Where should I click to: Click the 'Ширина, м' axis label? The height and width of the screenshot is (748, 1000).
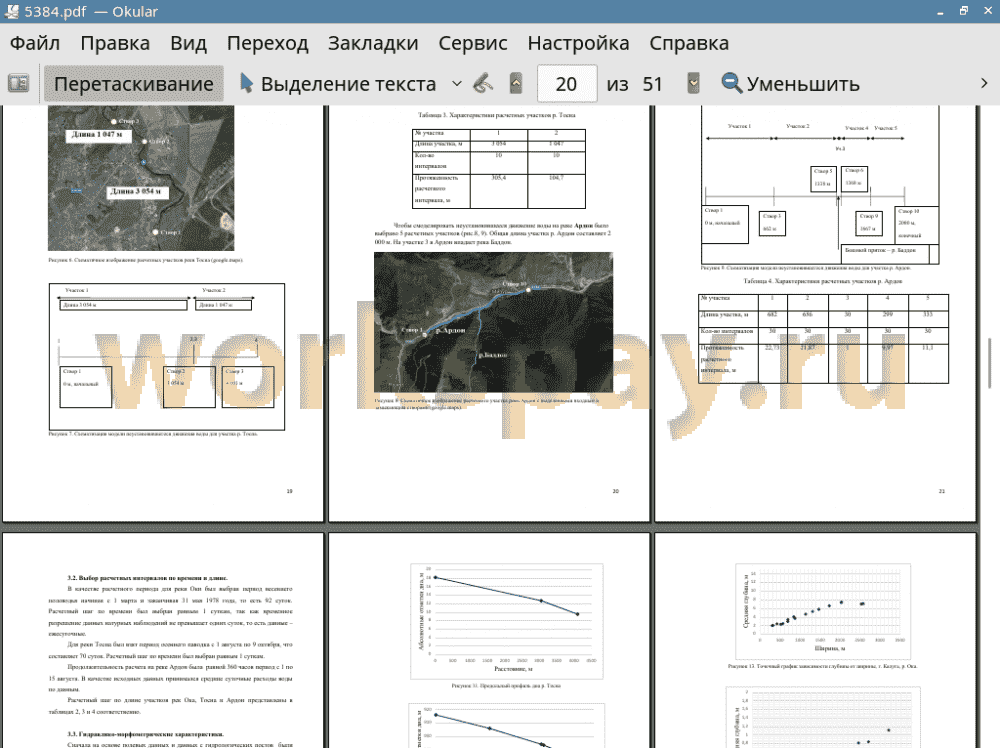click(x=830, y=649)
